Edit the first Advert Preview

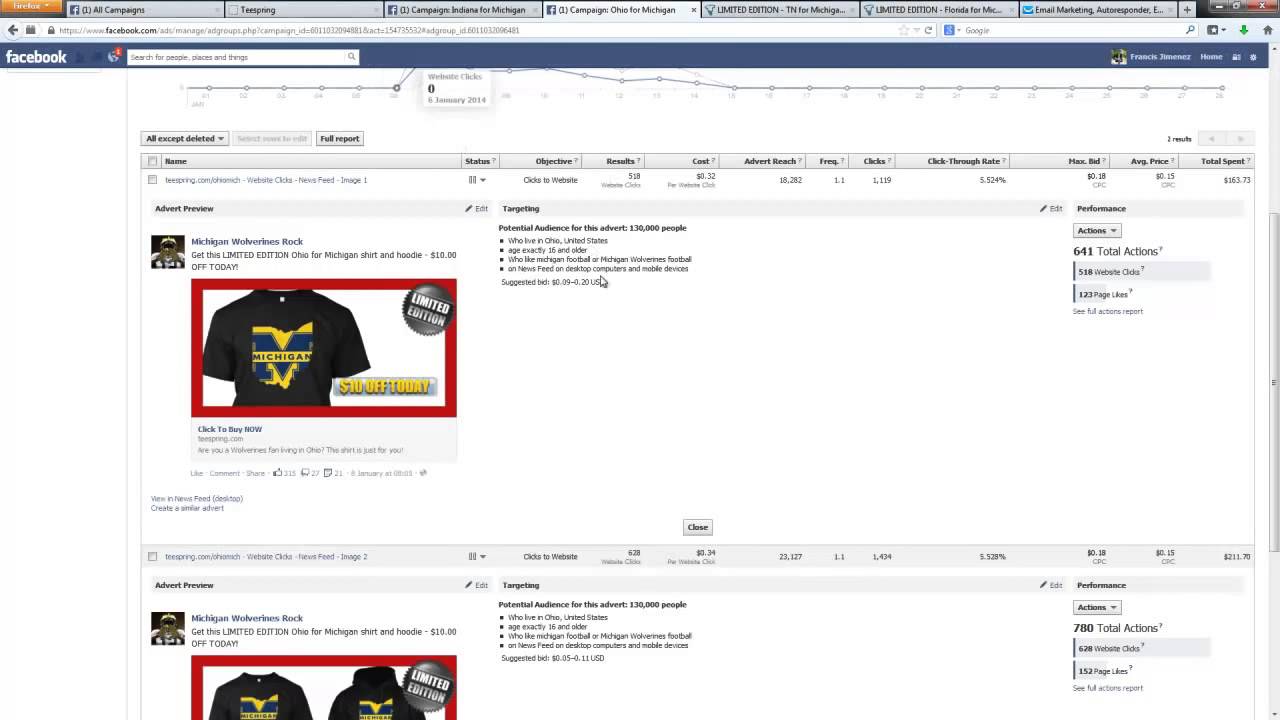[x=477, y=209]
